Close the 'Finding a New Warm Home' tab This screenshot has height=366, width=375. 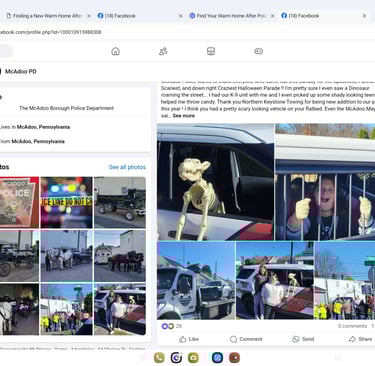pyautogui.click(x=89, y=16)
